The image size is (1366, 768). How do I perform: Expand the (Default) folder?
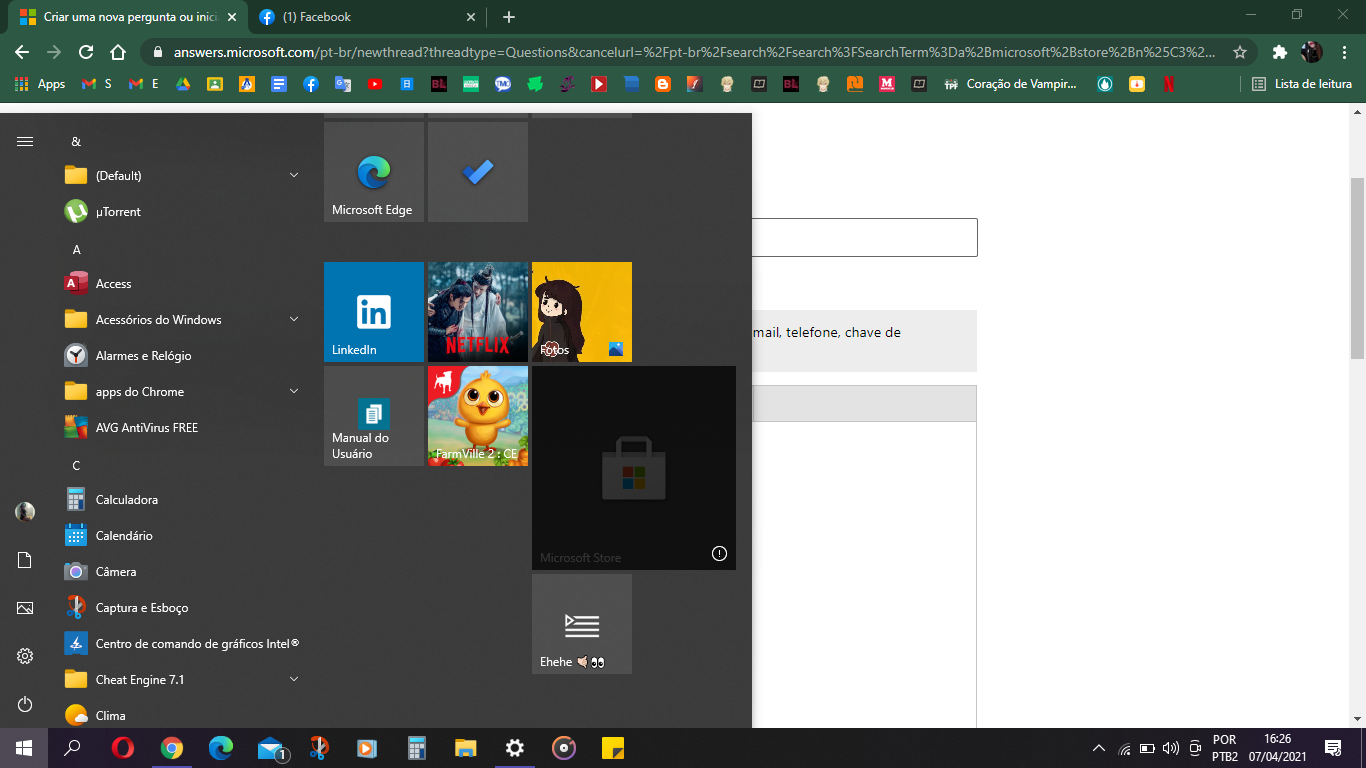pos(180,176)
